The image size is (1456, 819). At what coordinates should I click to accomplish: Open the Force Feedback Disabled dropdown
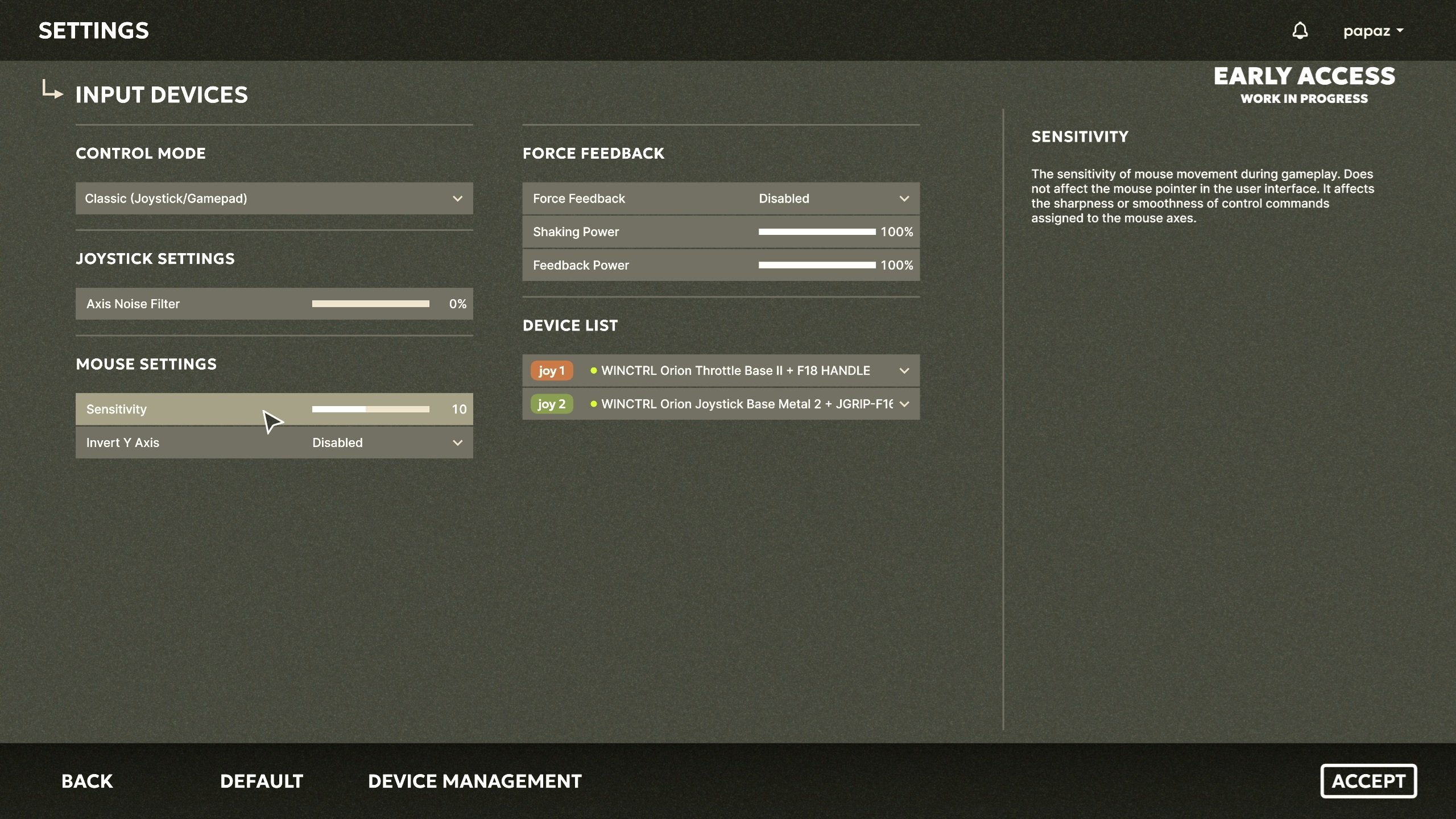tap(834, 198)
